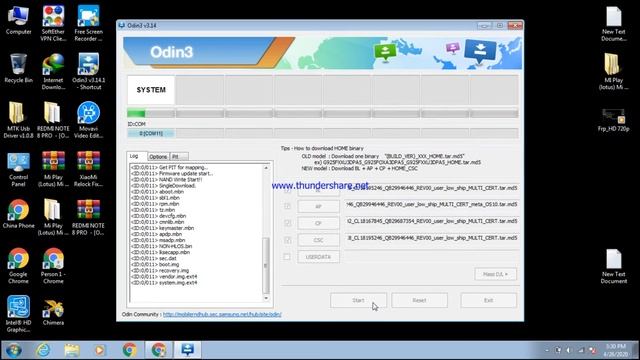The image size is (640, 360).
Task: Click log line 'recovery.img'
Action: (160, 270)
